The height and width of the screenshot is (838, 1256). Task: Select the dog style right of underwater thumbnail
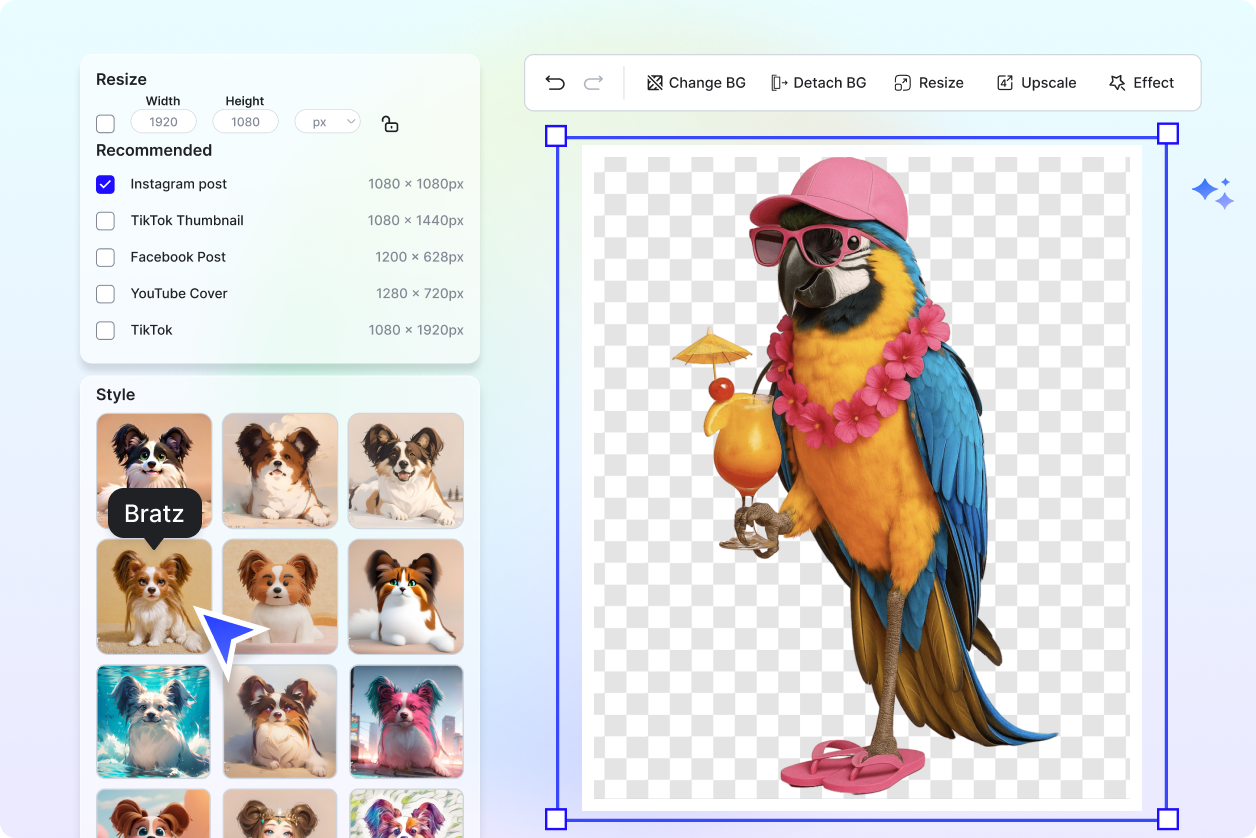click(x=280, y=722)
